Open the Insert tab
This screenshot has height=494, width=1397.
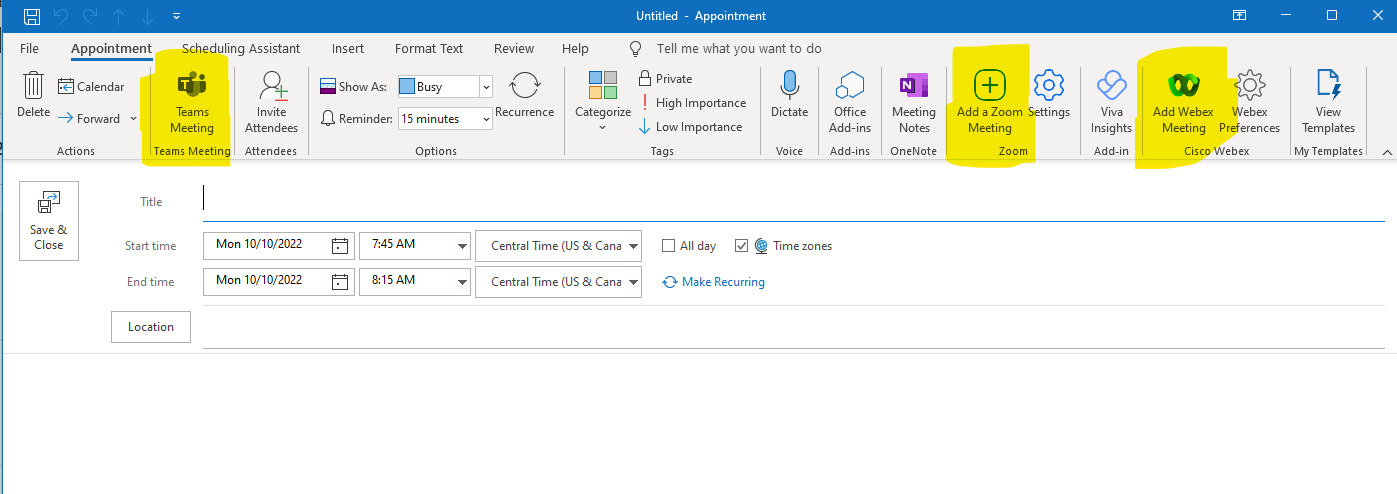pos(348,48)
